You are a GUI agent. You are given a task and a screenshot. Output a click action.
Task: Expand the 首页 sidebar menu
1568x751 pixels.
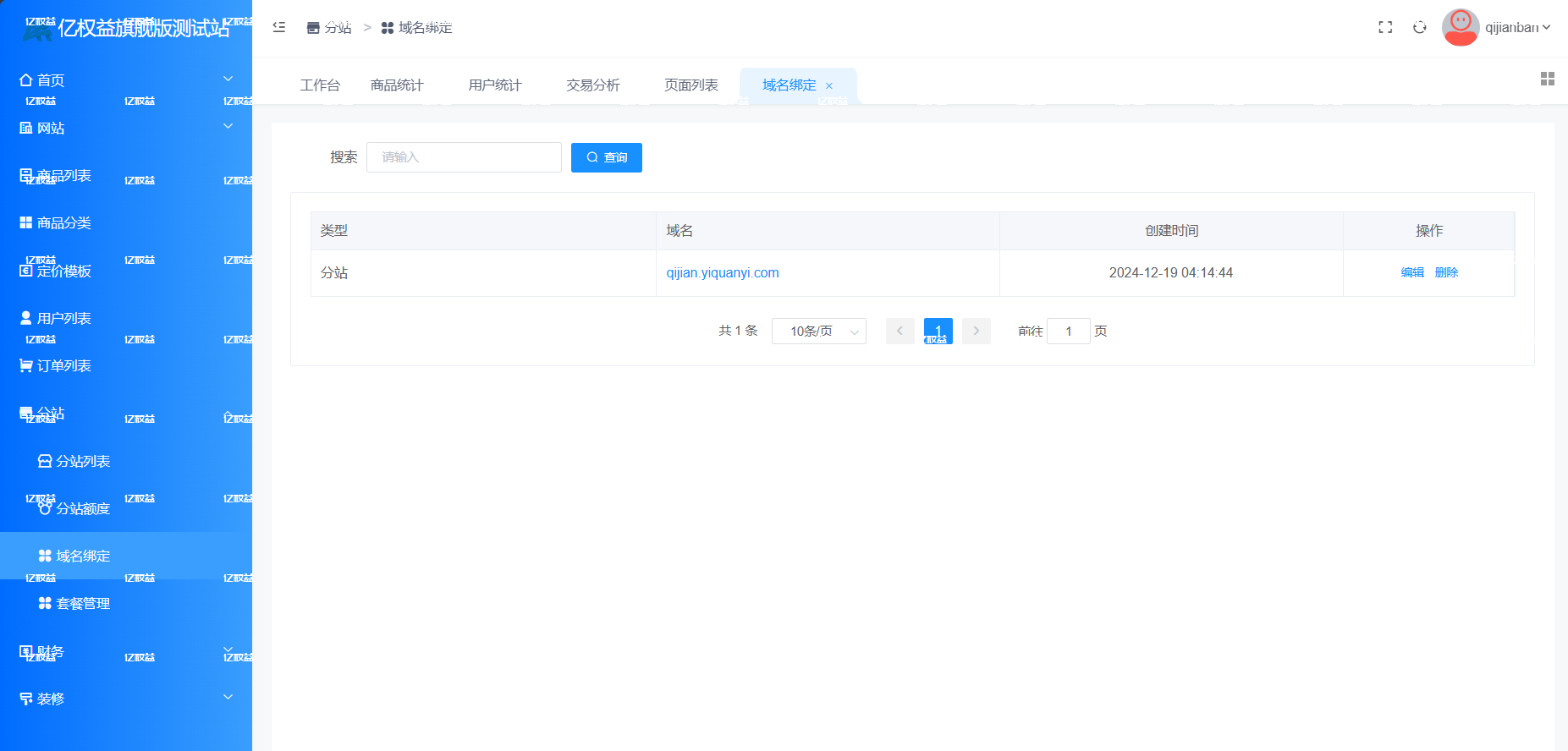(x=125, y=79)
